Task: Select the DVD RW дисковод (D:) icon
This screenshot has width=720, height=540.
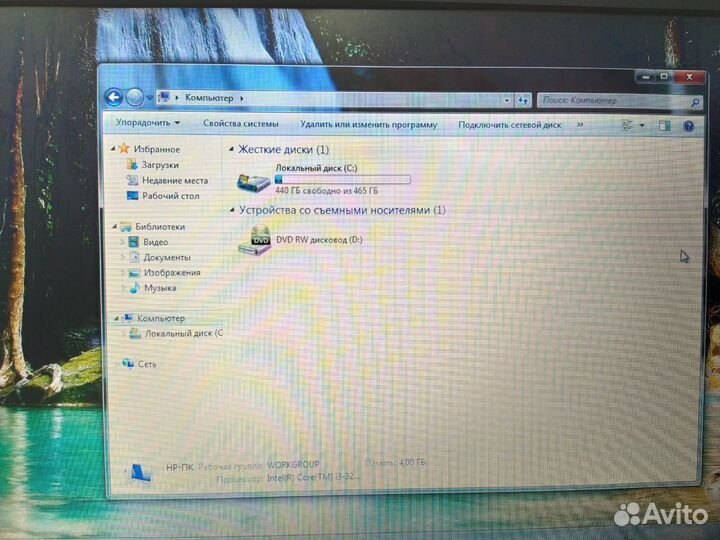Action: (x=255, y=241)
